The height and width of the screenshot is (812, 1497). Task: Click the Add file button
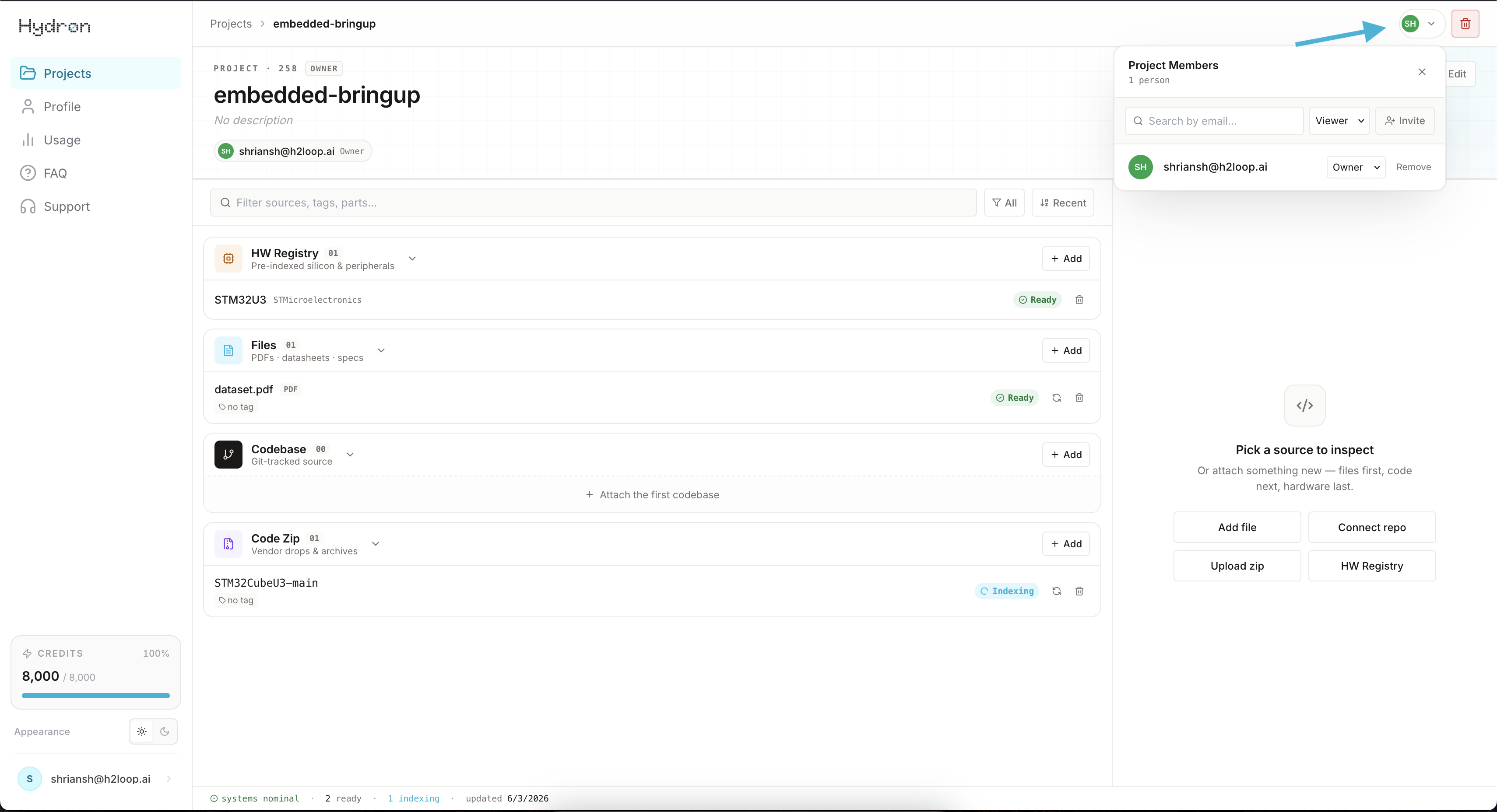(1237, 527)
